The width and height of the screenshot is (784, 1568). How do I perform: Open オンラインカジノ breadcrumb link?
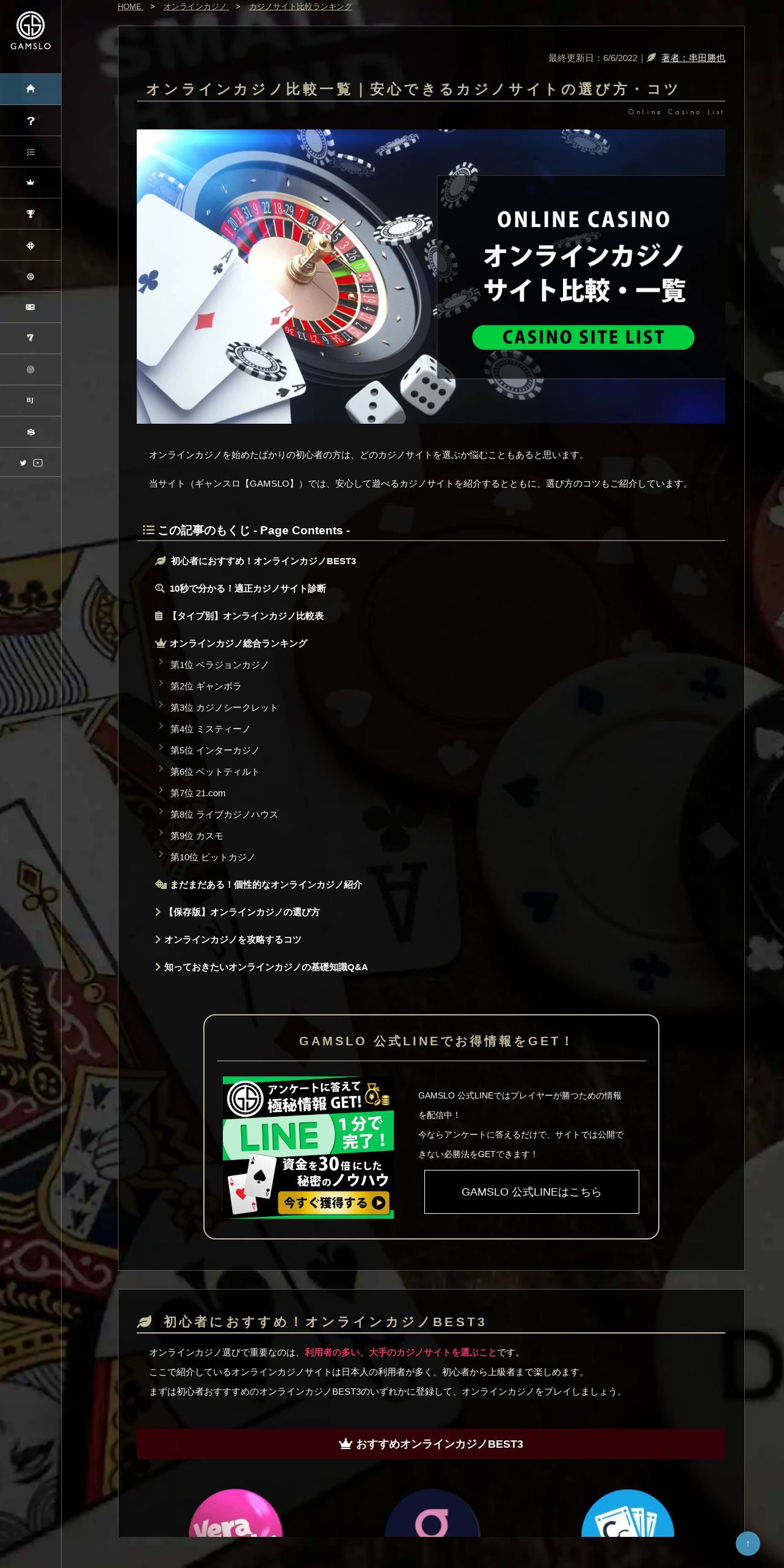tap(195, 6)
